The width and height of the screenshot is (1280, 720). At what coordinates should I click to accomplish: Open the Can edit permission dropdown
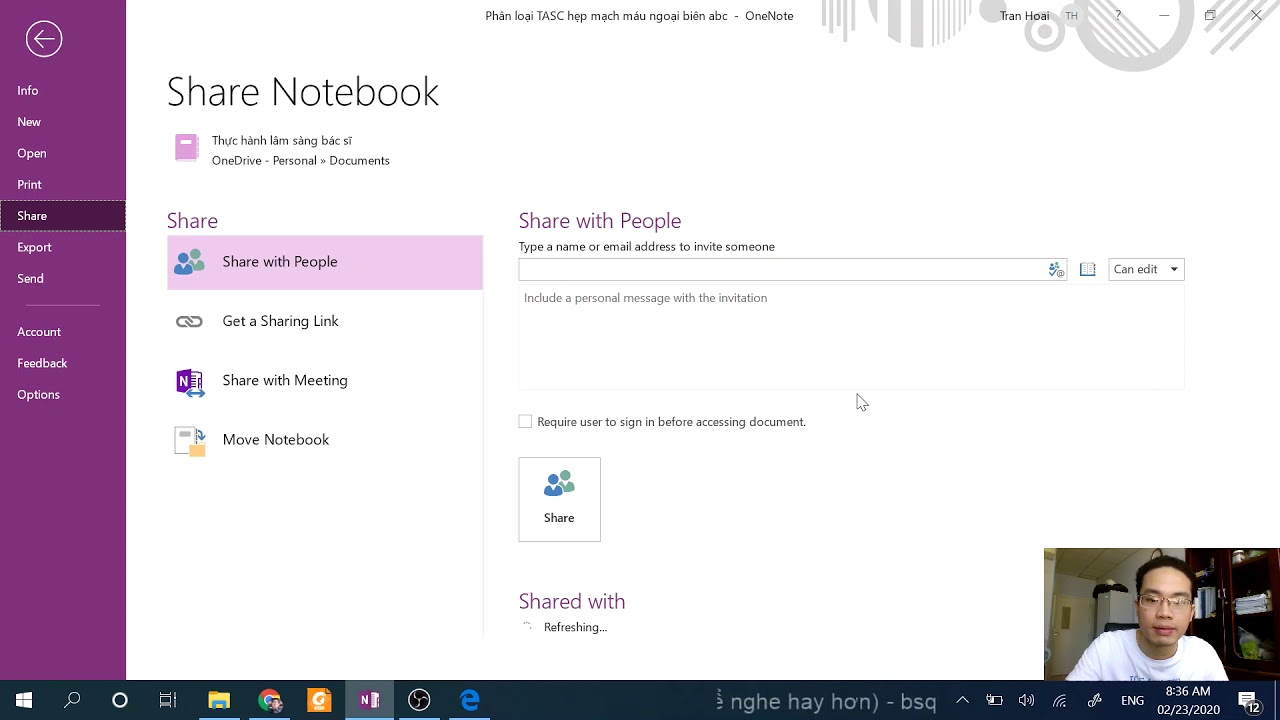(x=1146, y=269)
